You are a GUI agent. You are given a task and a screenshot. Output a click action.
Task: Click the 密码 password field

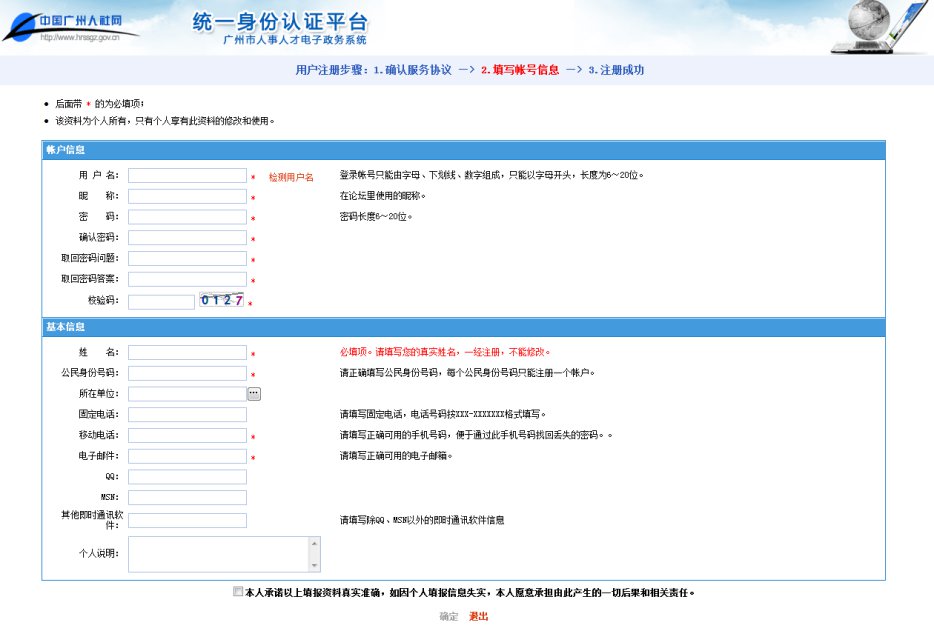(x=187, y=217)
